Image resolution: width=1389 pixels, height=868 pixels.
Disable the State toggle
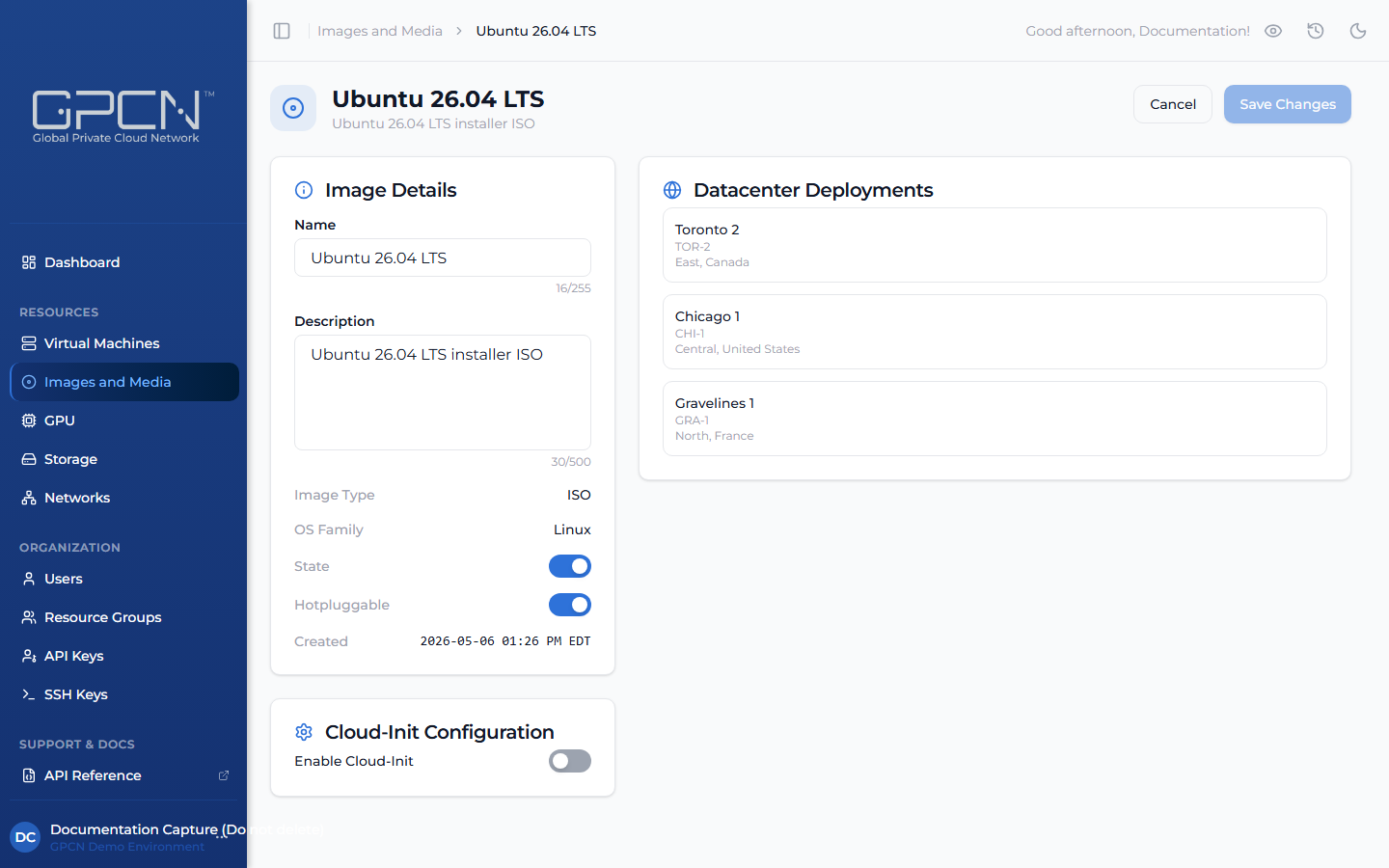click(570, 566)
